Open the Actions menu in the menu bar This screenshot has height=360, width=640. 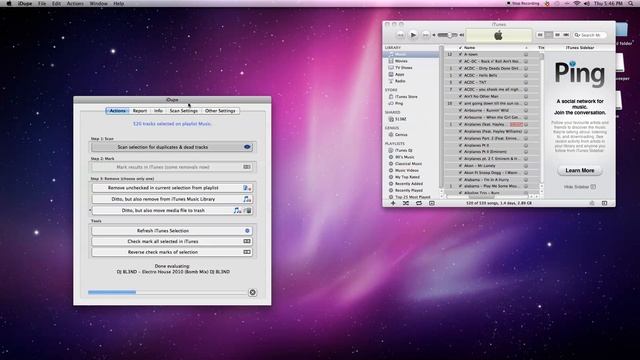75,3
